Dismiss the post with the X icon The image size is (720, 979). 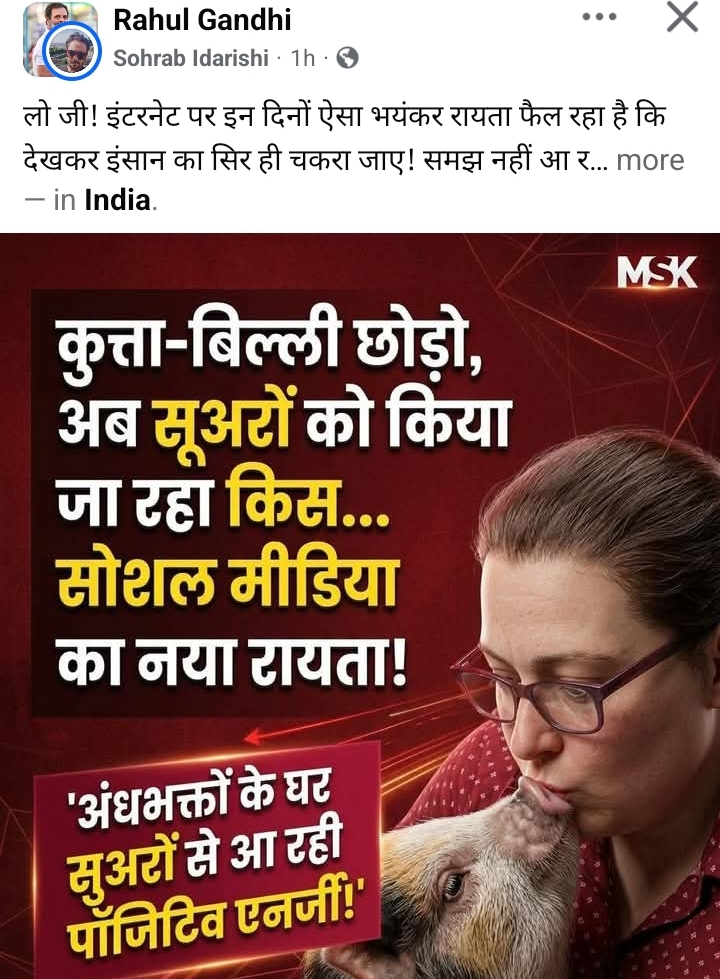click(x=682, y=17)
